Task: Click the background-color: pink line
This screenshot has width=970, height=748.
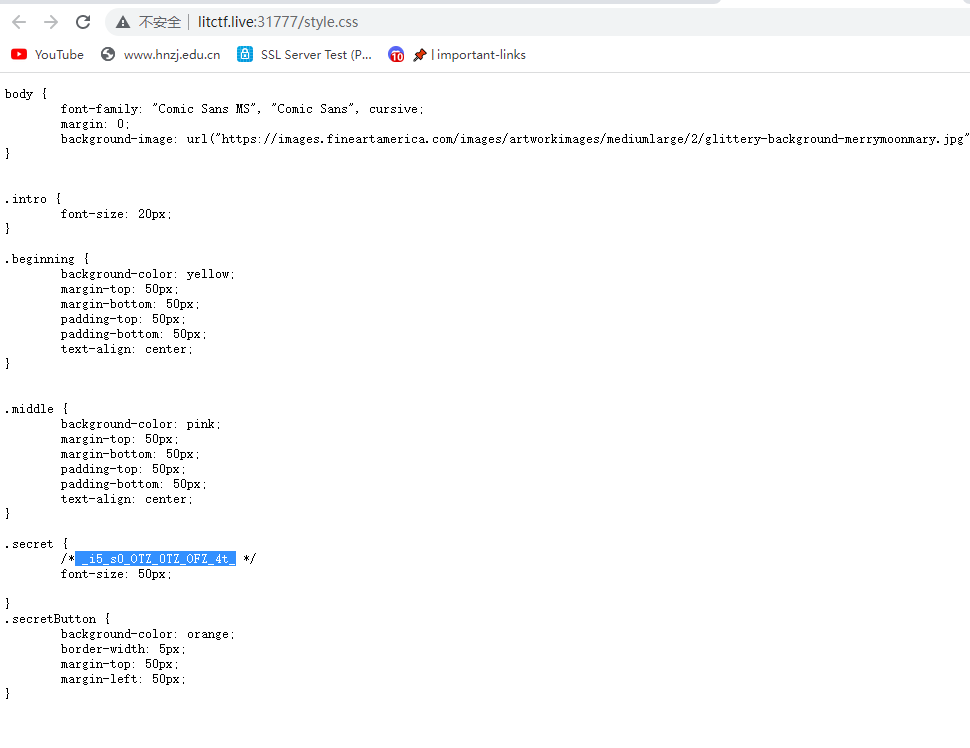Action: (140, 424)
